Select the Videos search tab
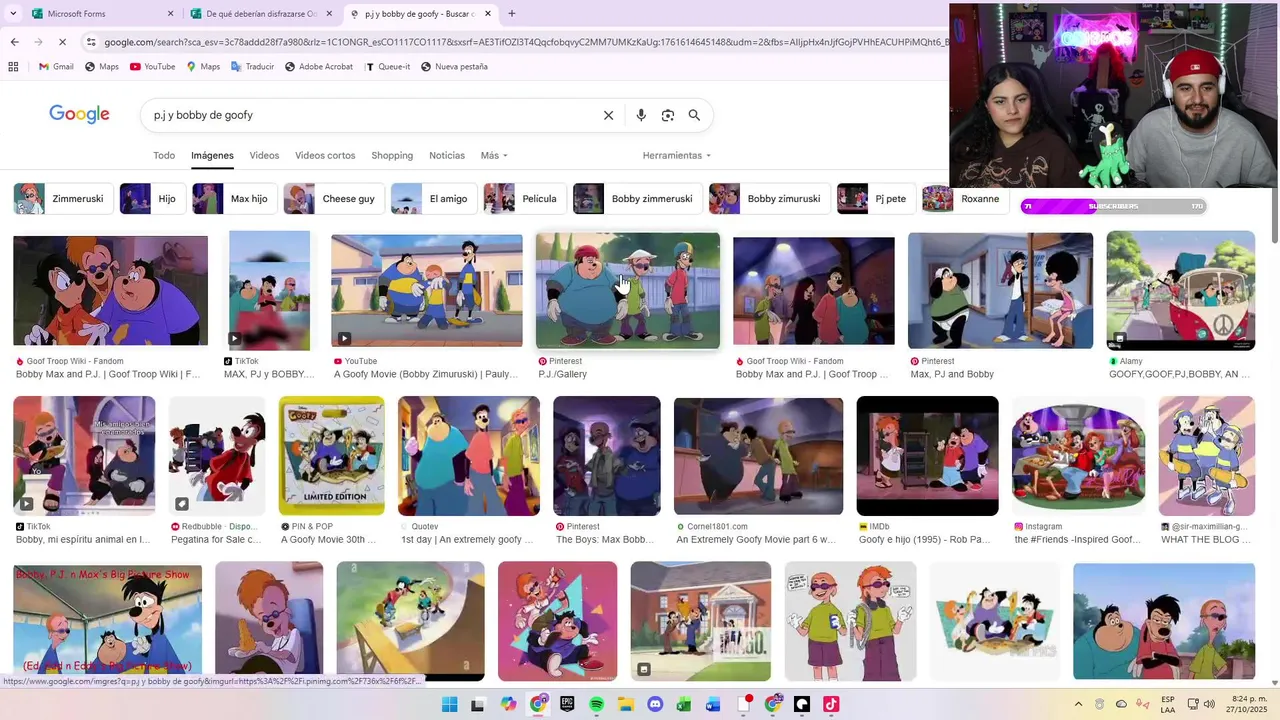 (x=264, y=155)
